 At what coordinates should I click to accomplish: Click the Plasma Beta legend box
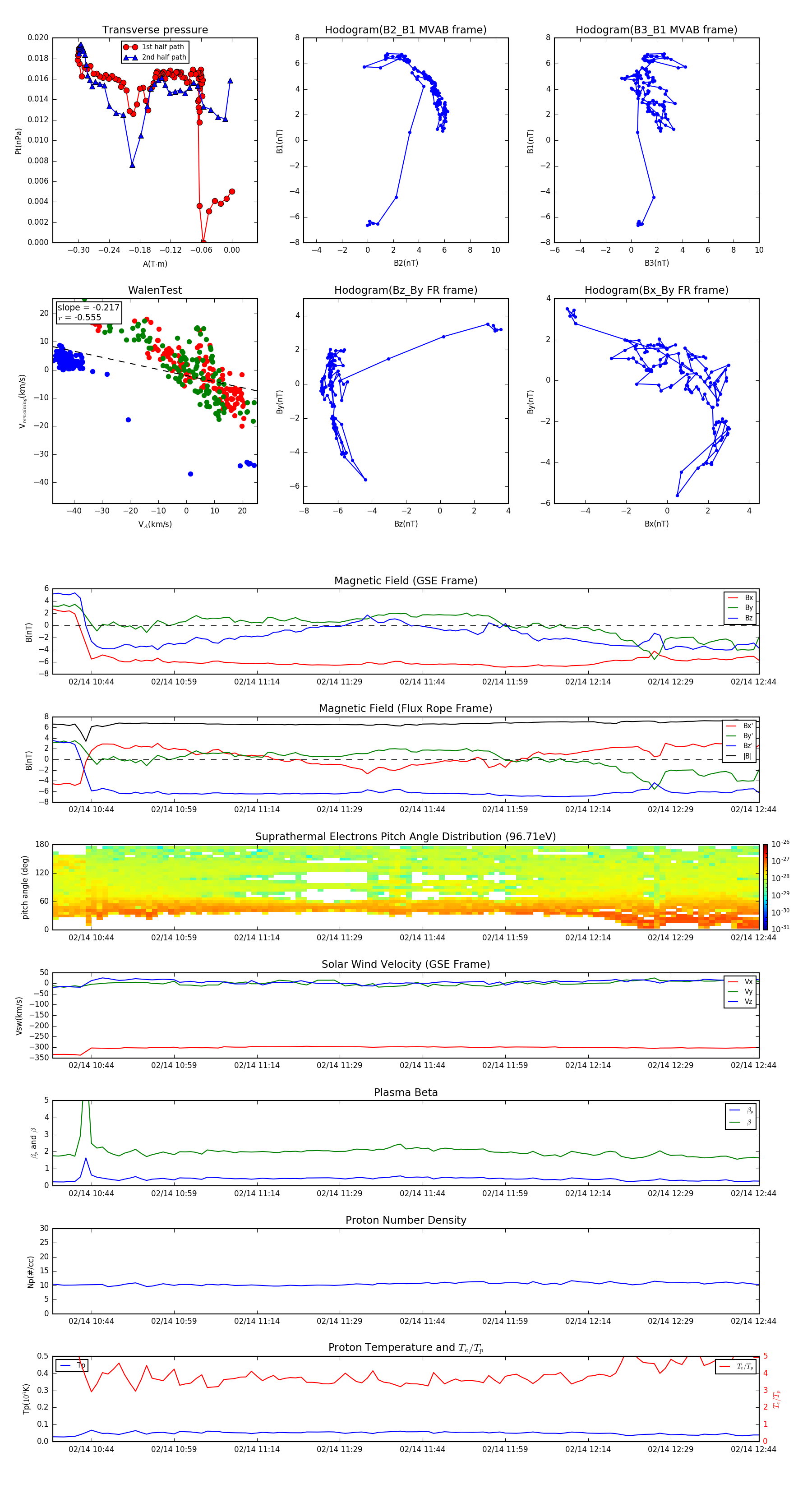pyautogui.click(x=740, y=1116)
